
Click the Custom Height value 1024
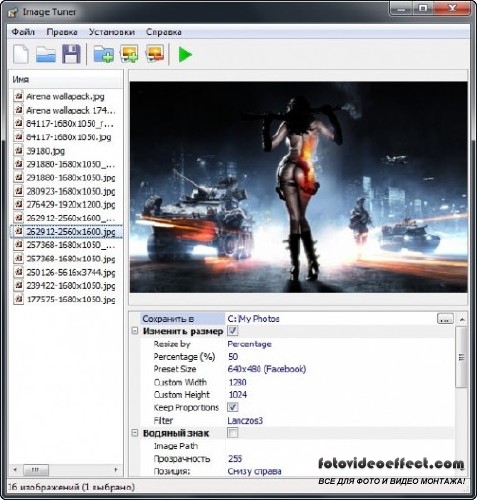coord(238,395)
